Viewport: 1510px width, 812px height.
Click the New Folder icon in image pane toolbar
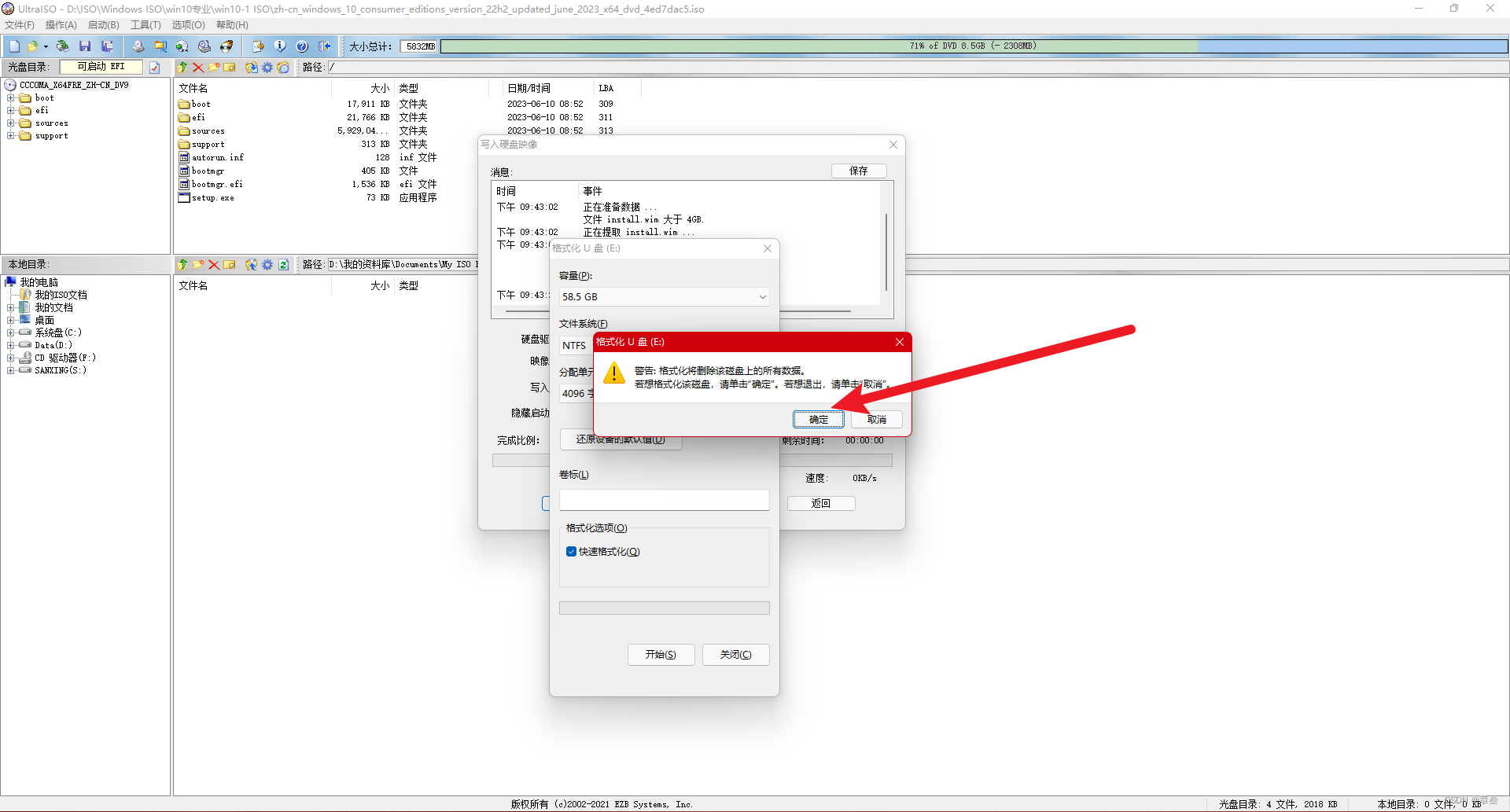click(x=214, y=68)
